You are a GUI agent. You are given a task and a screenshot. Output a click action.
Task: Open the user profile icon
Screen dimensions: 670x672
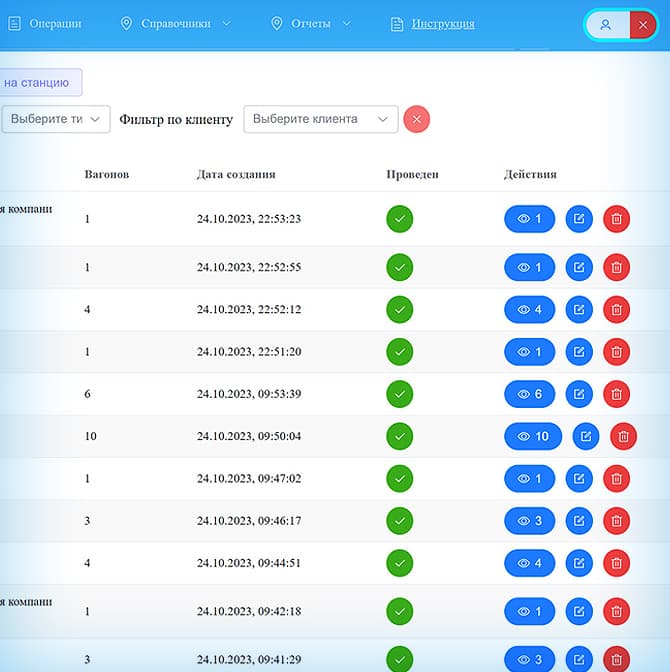click(605, 25)
